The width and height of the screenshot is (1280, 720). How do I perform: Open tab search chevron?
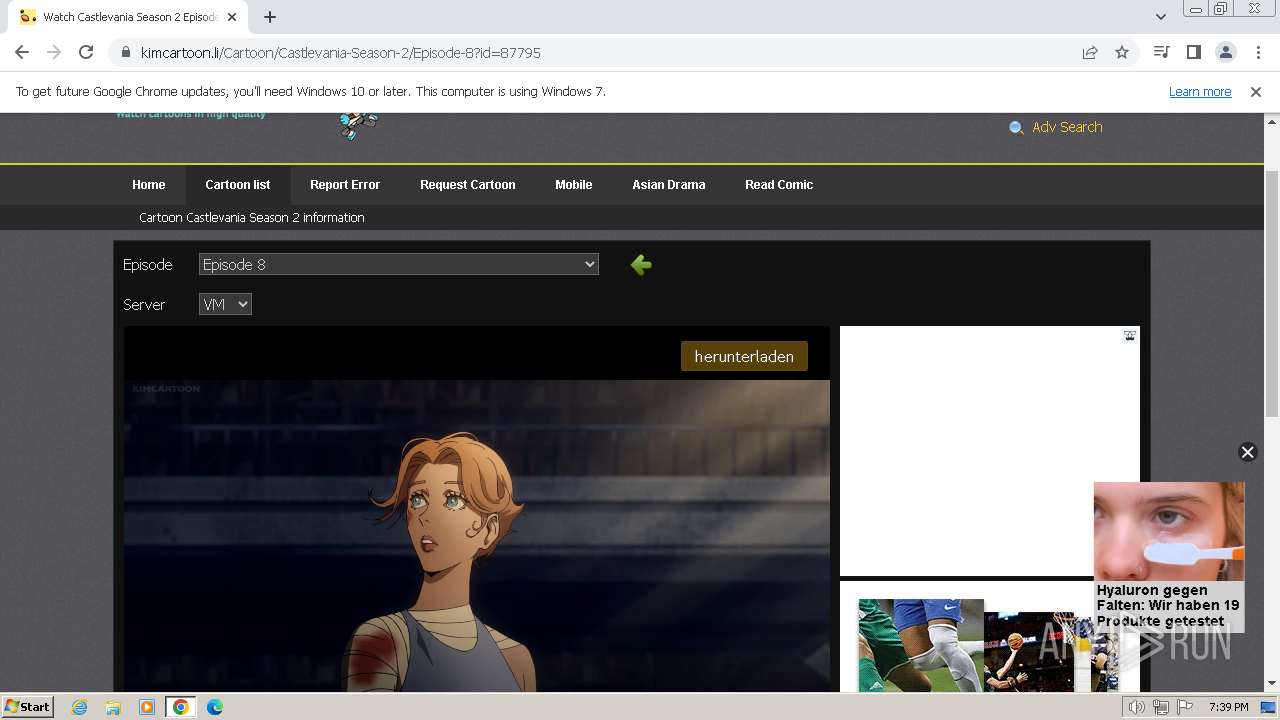point(1160,17)
